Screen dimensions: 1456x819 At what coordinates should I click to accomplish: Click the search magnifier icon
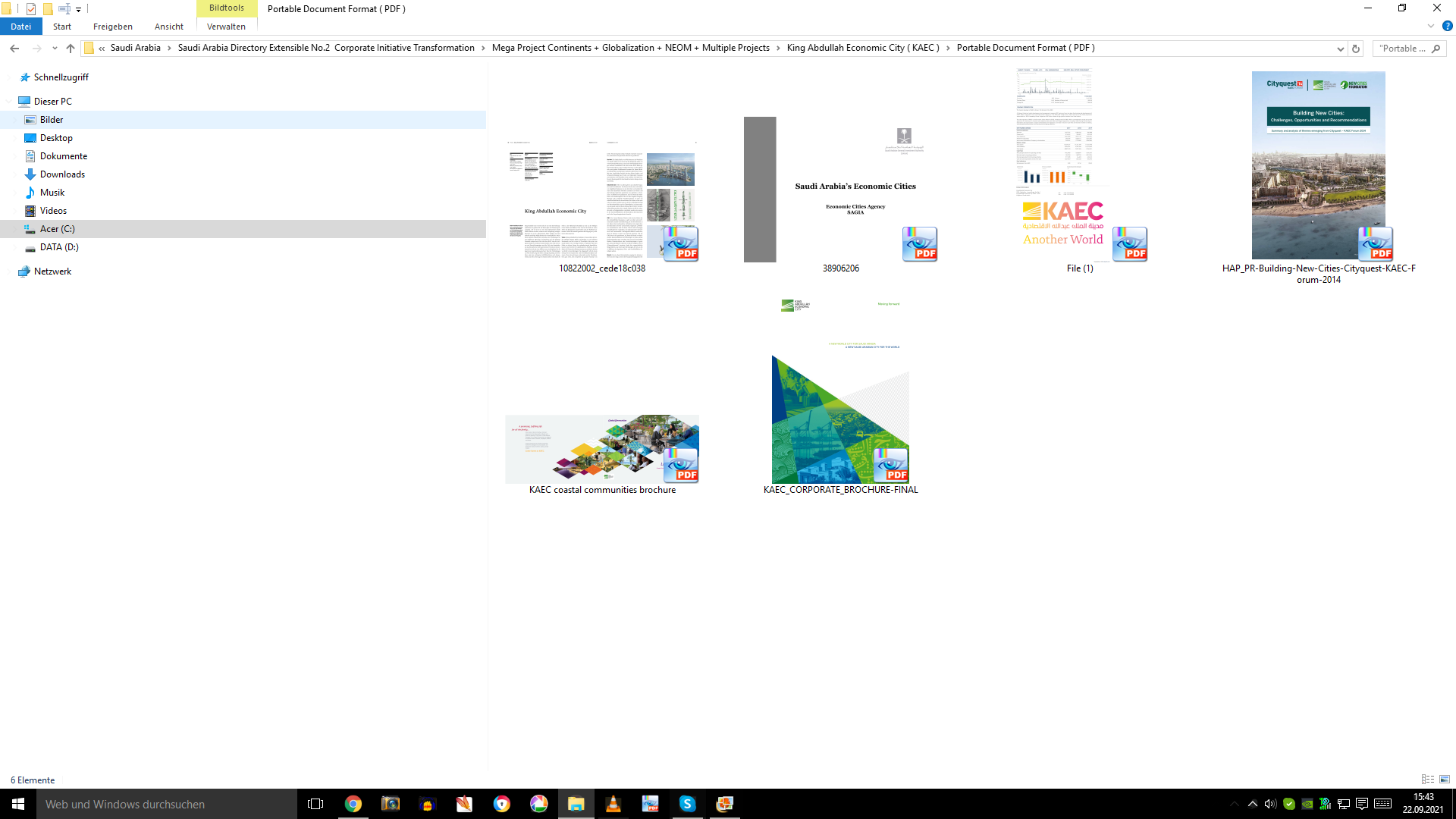click(x=1436, y=49)
